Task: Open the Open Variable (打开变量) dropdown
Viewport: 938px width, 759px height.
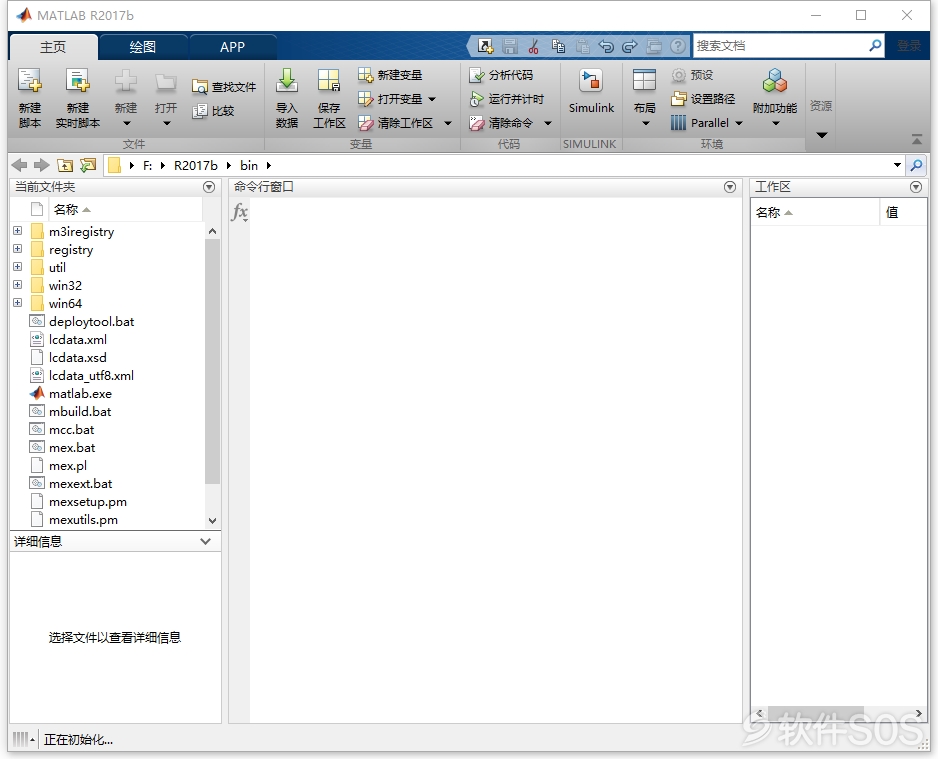Action: point(432,99)
